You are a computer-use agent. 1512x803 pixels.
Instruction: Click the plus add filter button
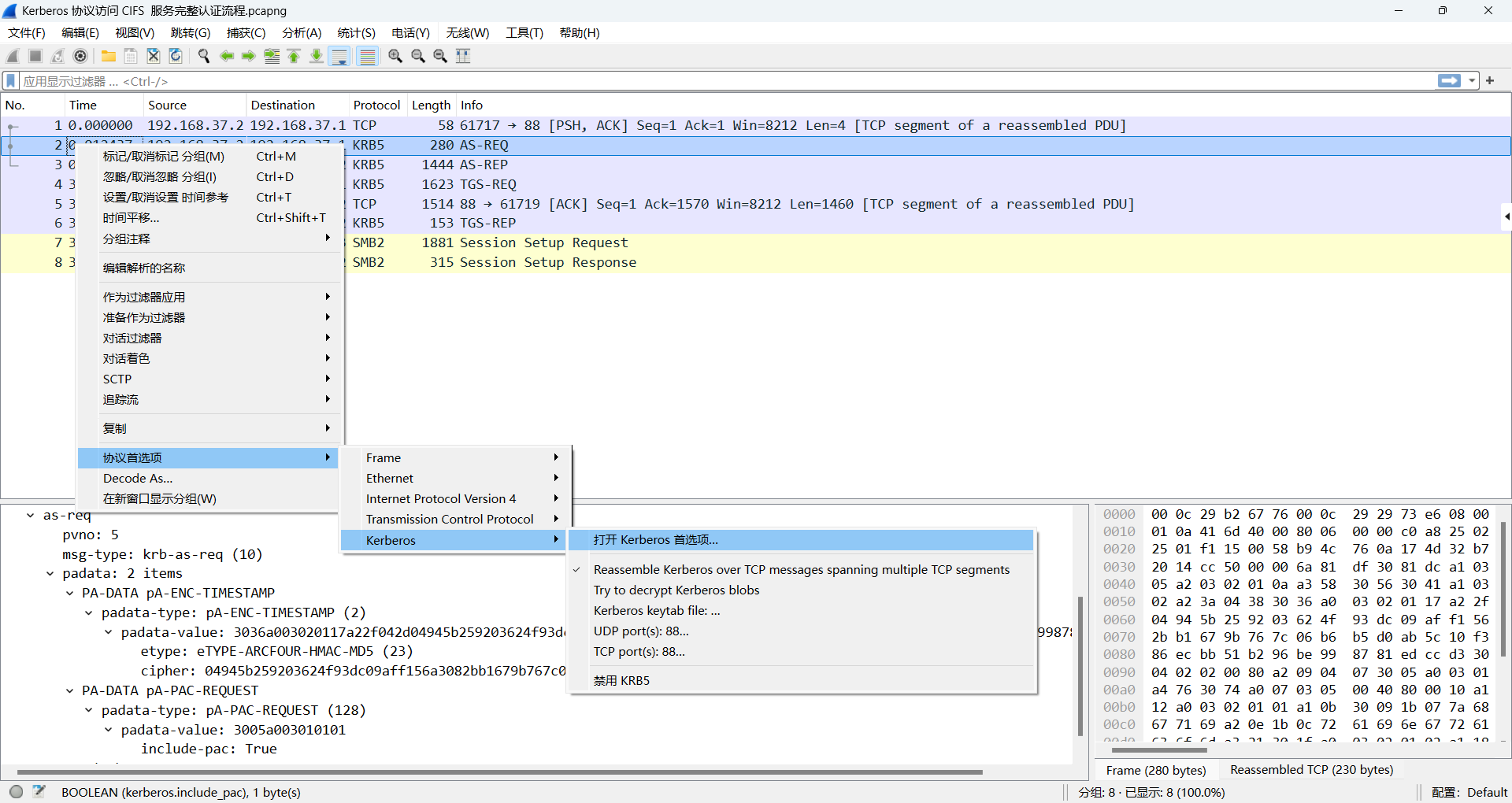pos(1490,80)
